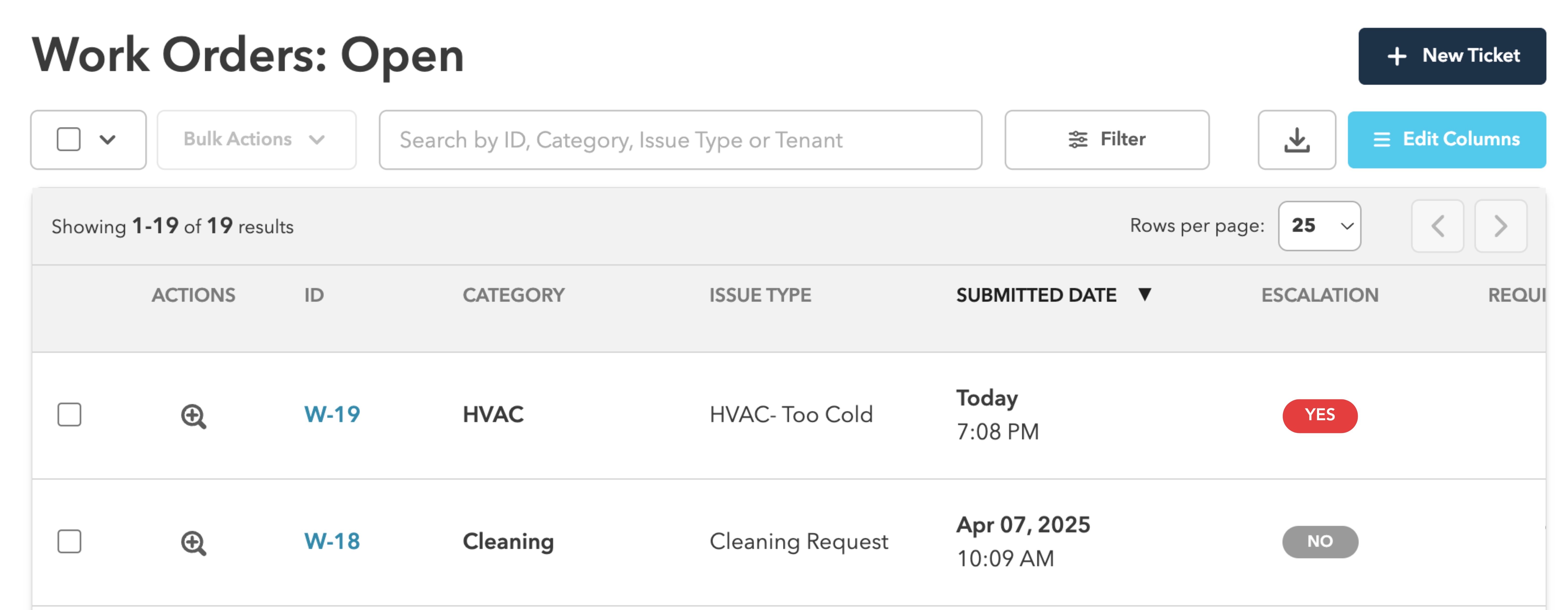Viewport: 1568px width, 610px height.
Task: Click the download export icon button
Action: (1297, 140)
